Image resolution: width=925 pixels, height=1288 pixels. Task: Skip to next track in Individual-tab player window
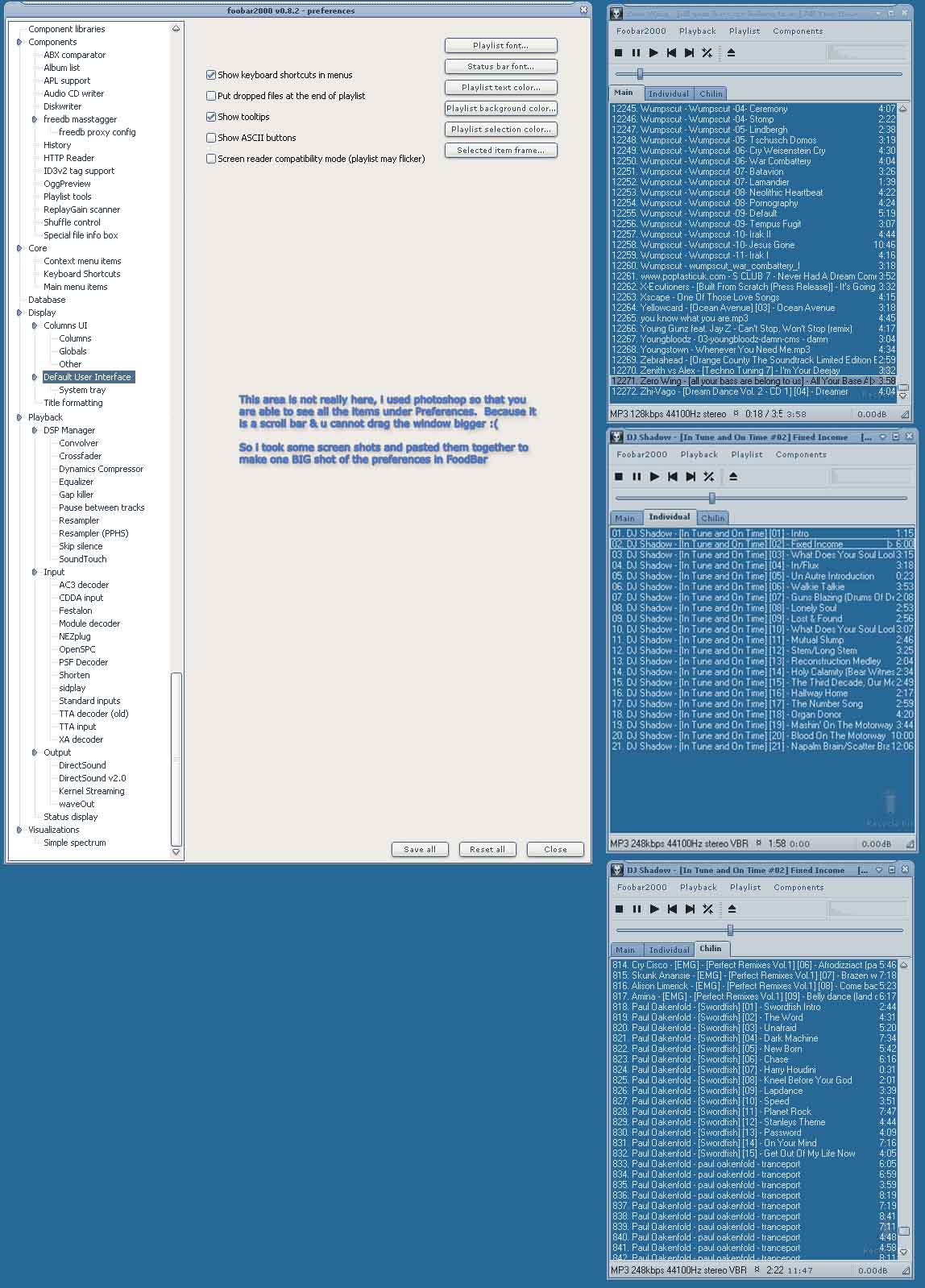pyautogui.click(x=691, y=477)
